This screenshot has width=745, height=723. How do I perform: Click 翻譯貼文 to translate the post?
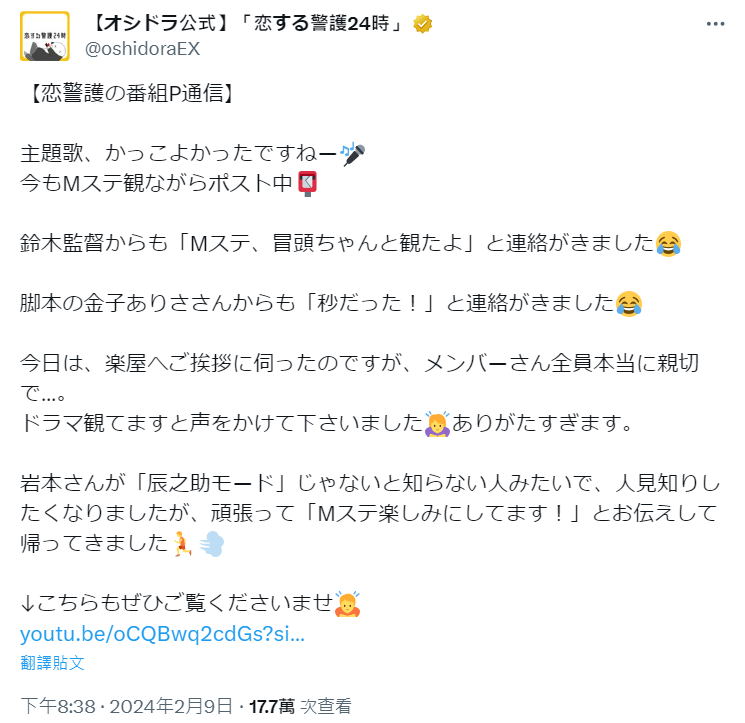coord(52,663)
